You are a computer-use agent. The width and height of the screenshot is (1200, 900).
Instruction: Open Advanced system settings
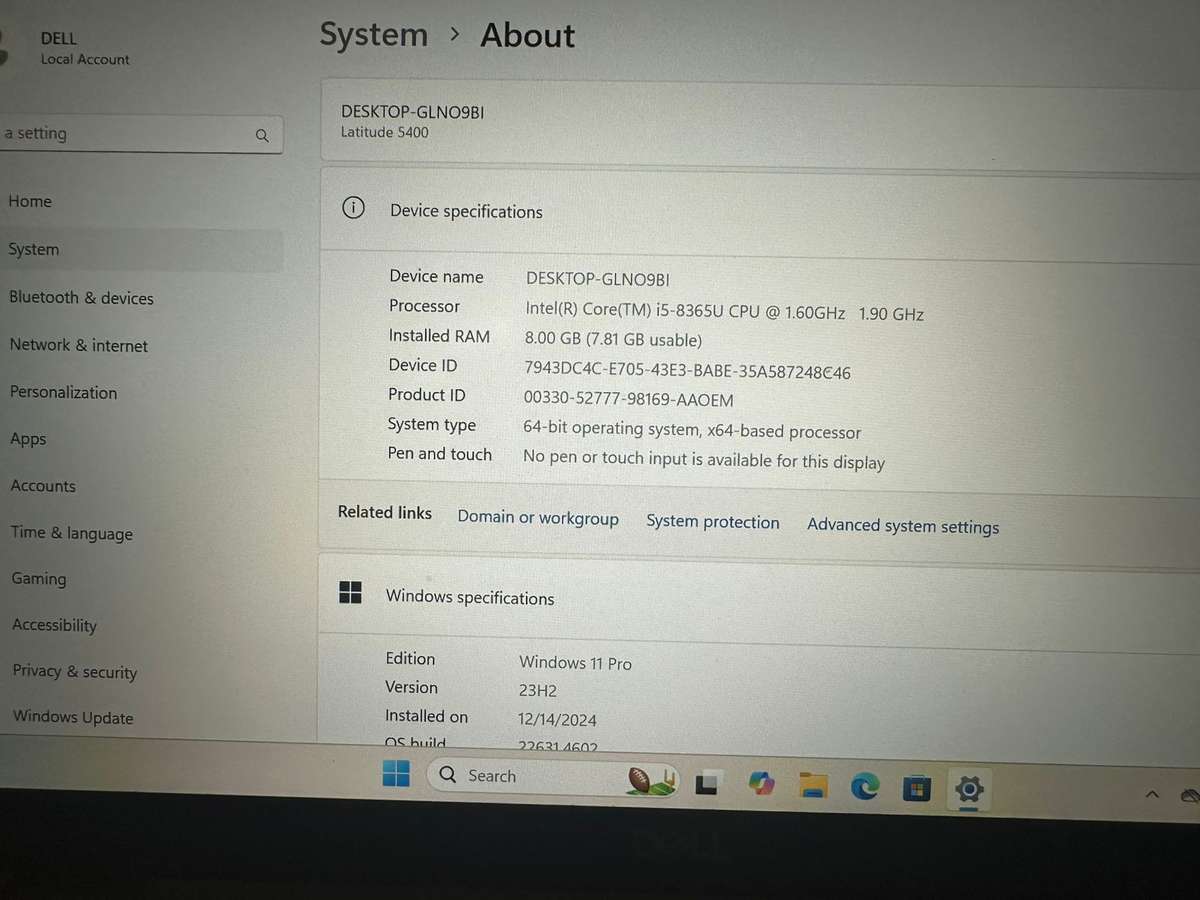point(902,526)
